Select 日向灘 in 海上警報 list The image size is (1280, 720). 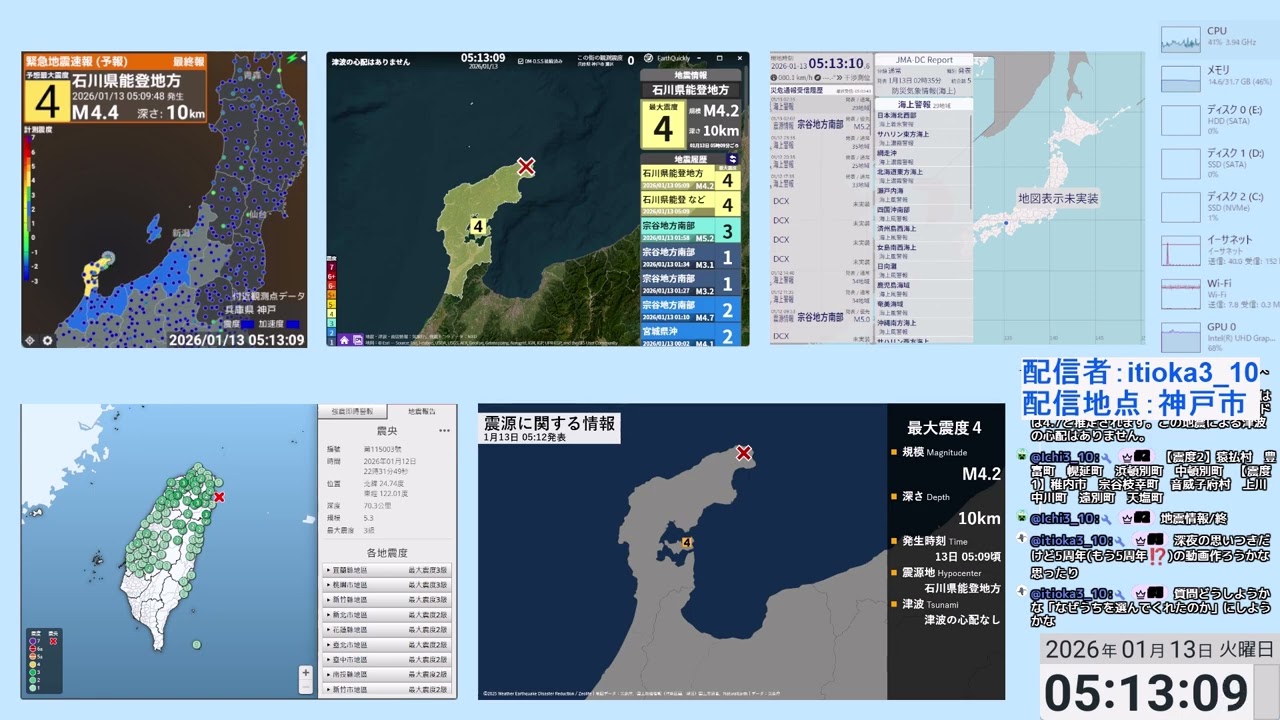tap(922, 271)
